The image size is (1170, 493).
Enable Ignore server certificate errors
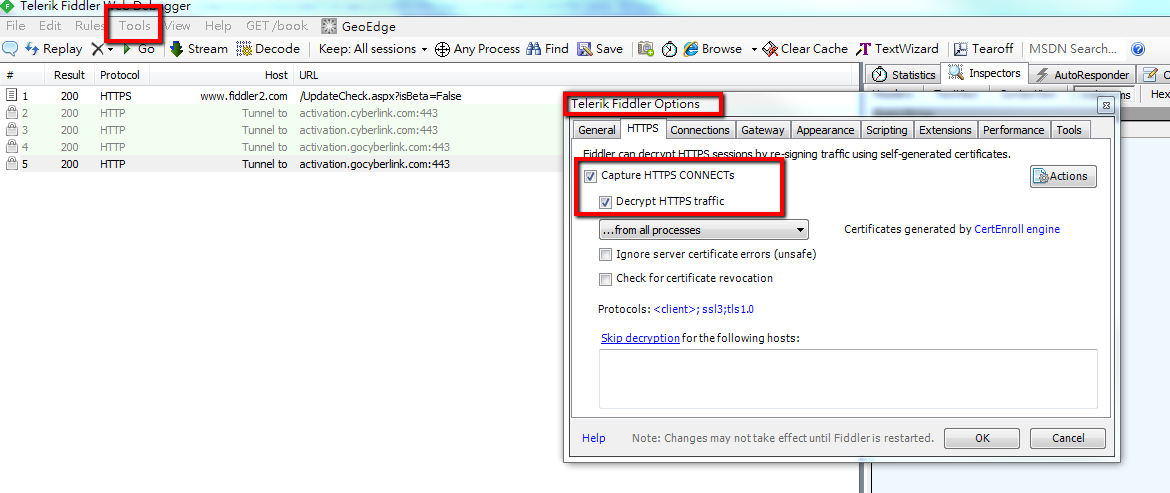605,254
